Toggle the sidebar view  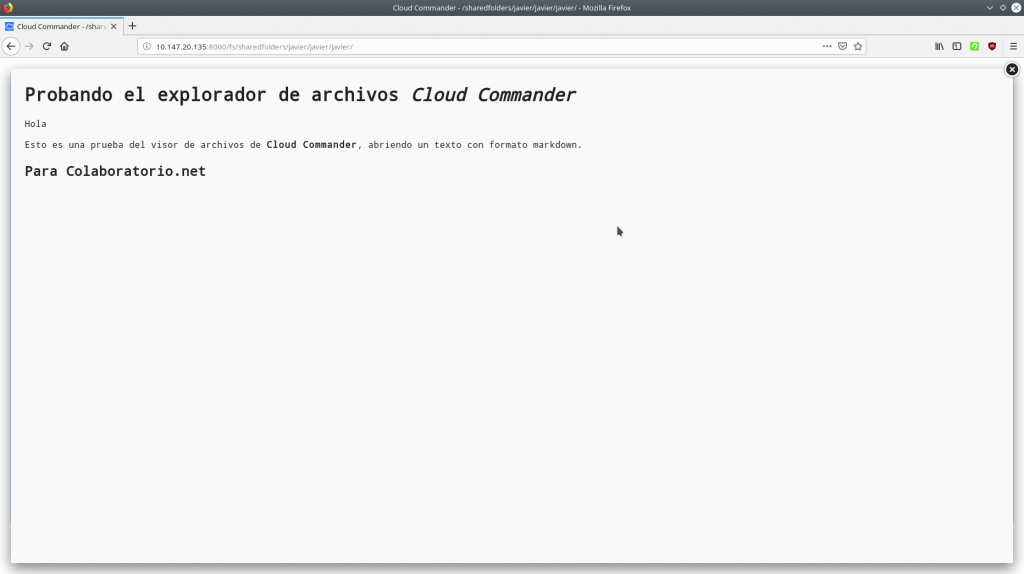[957, 46]
